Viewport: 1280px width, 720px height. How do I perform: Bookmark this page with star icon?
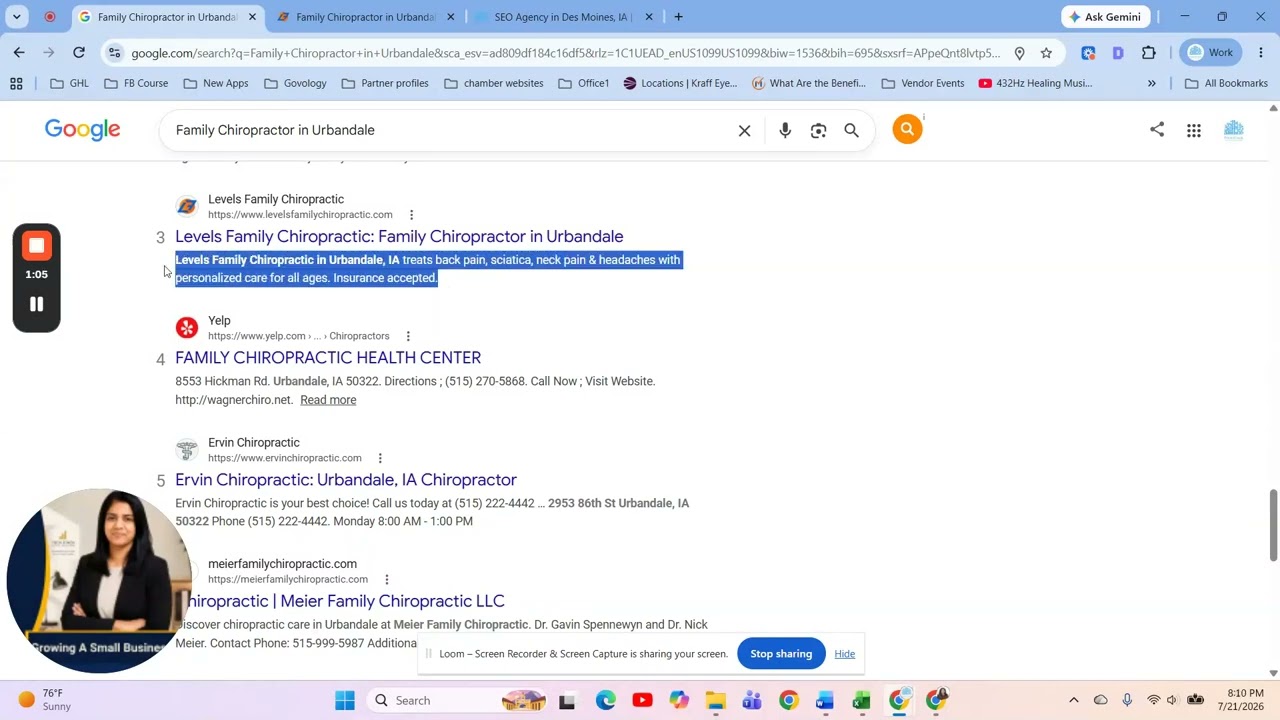pos(1046,53)
